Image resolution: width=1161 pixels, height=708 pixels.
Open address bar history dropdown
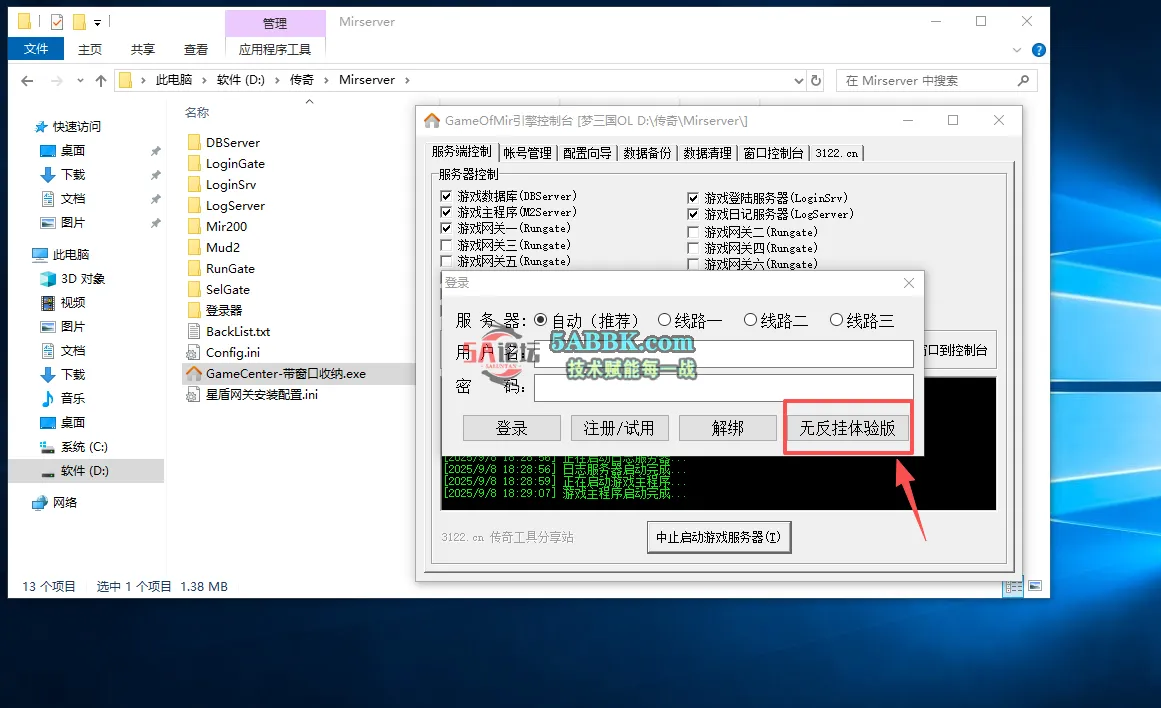(x=798, y=80)
